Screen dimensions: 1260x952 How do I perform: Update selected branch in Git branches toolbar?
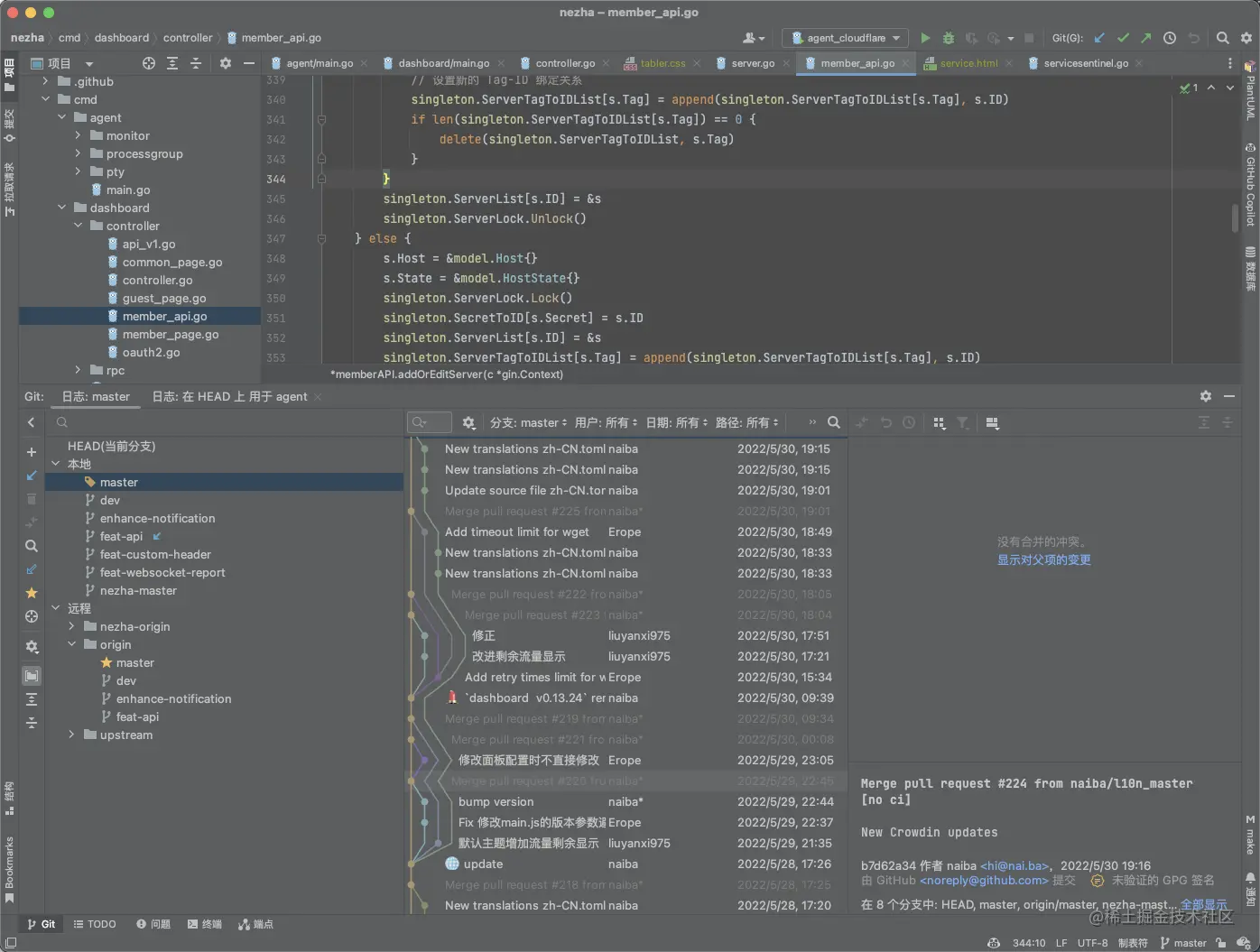tap(32, 476)
